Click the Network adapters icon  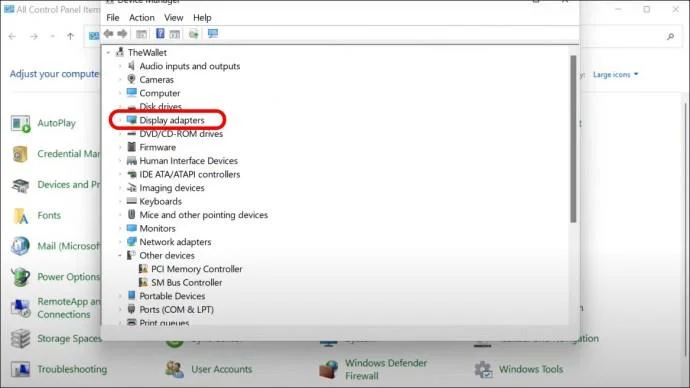(131, 242)
